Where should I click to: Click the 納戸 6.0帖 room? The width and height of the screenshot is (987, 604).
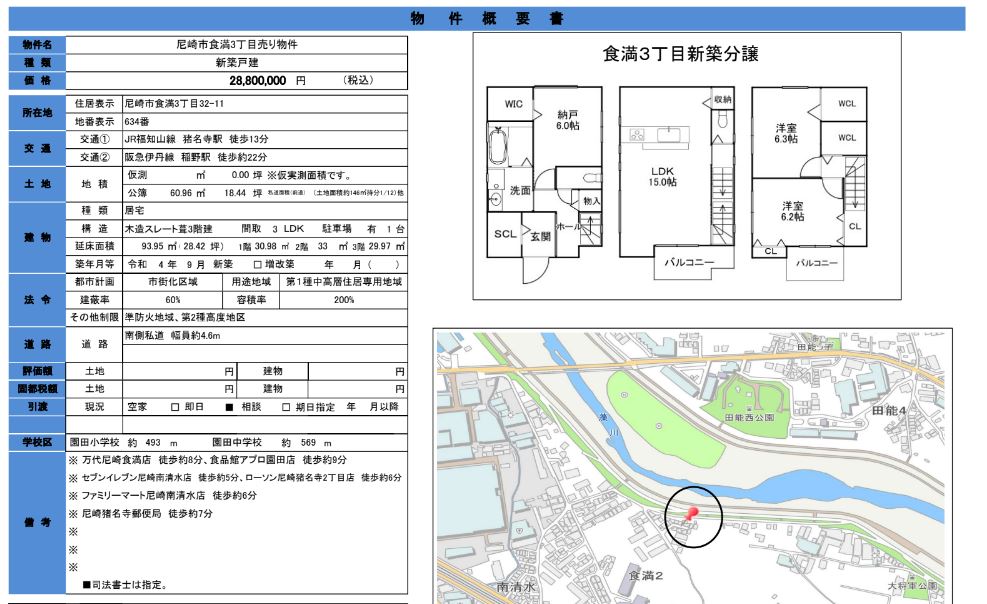pyautogui.click(x=568, y=120)
